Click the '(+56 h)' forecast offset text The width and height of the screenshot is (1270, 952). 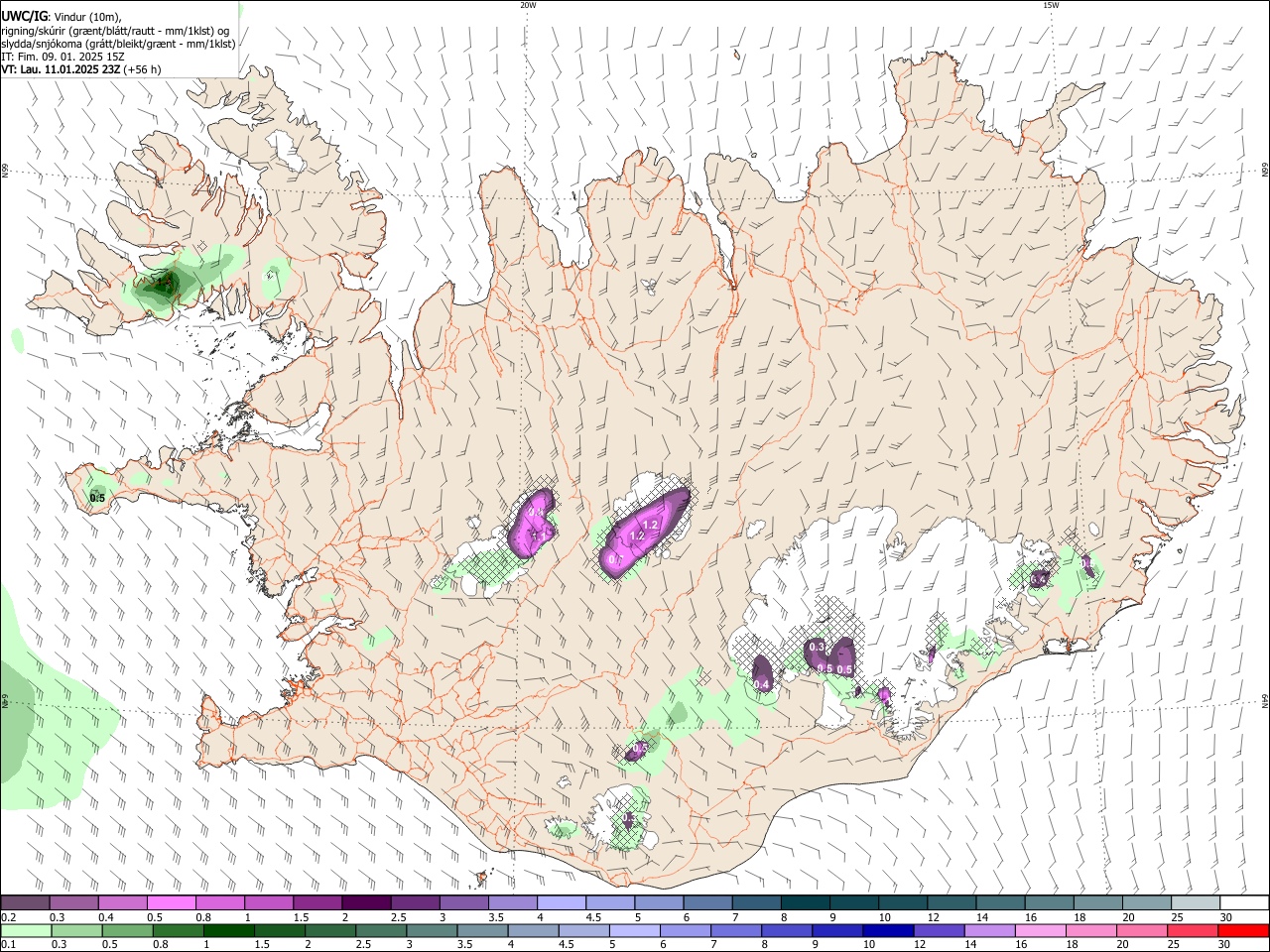tap(142, 69)
